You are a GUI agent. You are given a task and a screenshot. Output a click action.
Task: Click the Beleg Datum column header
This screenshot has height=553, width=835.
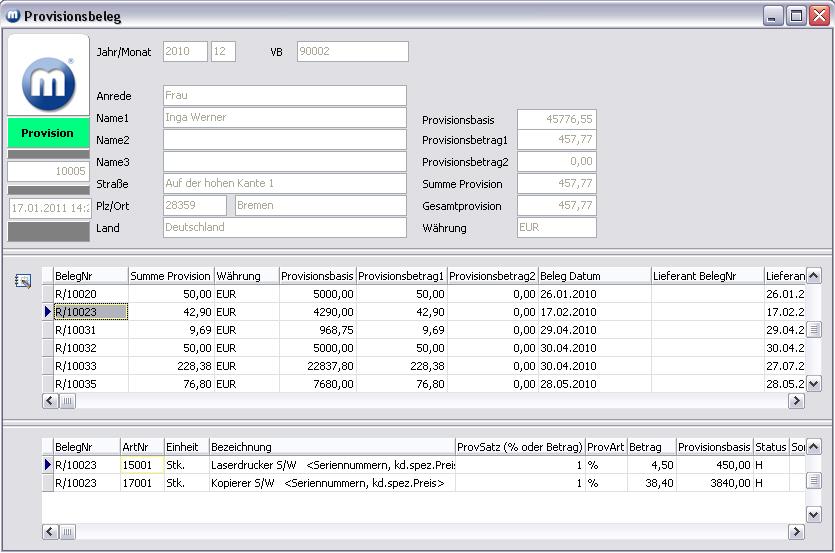(594, 276)
